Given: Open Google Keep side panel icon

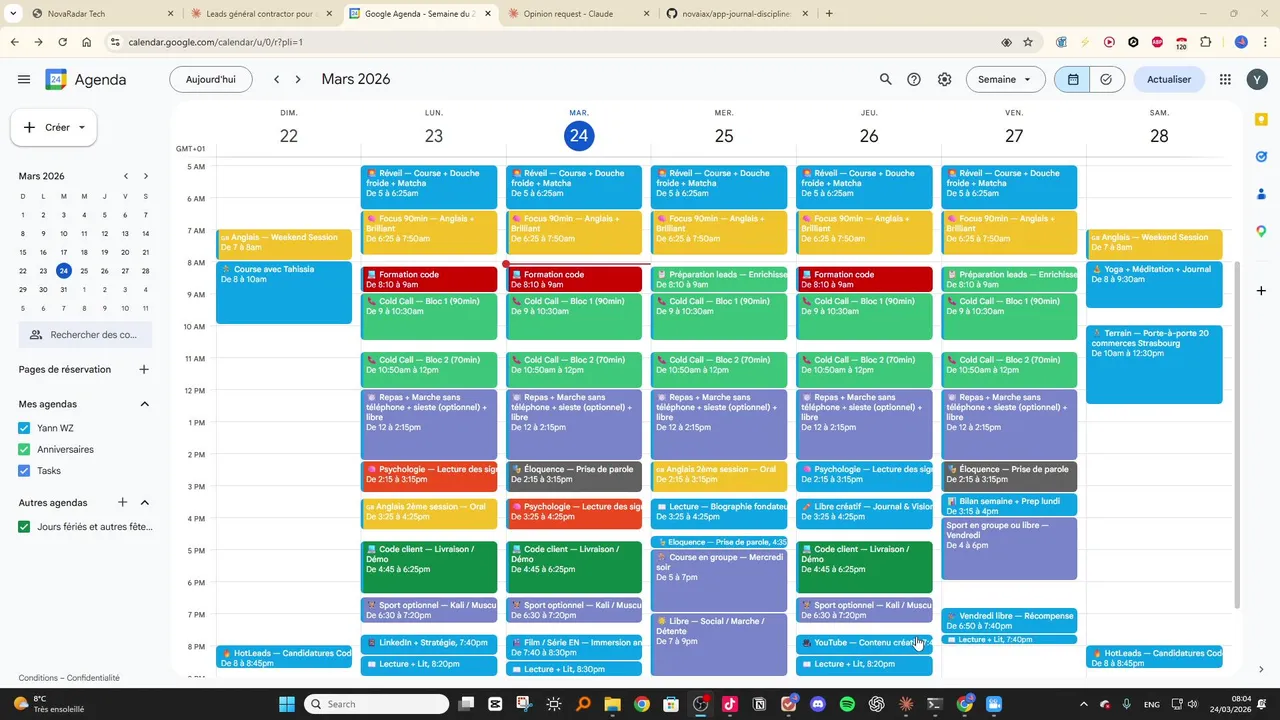Looking at the screenshot, I should pos(1261,119).
